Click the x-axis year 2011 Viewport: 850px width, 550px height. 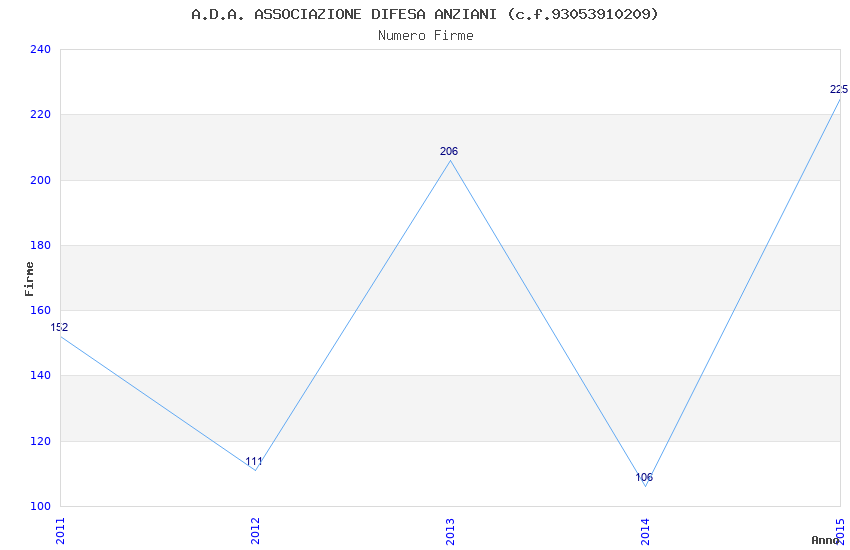coord(60,531)
